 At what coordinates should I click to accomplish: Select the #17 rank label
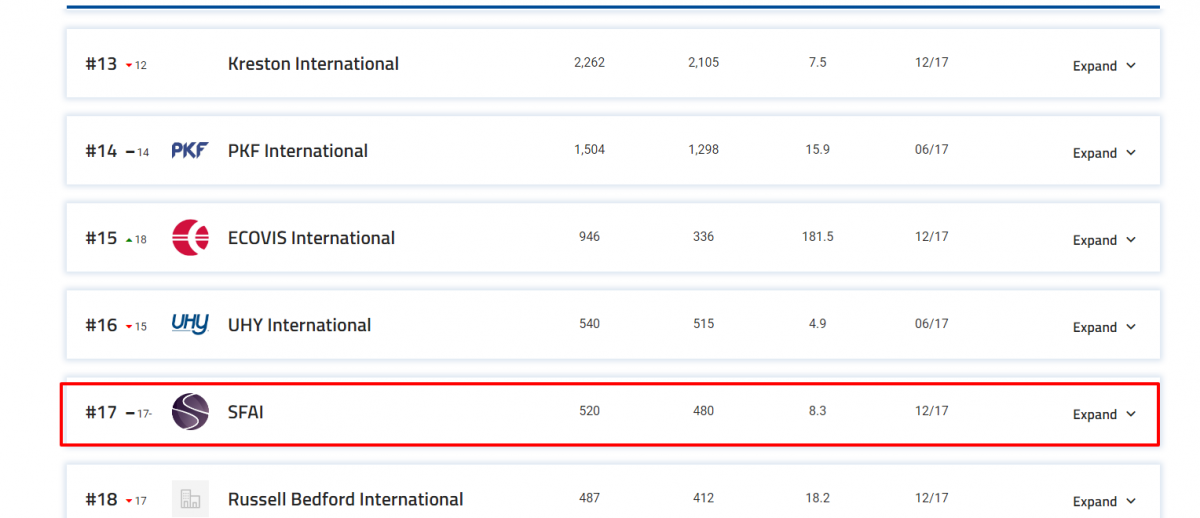point(101,412)
